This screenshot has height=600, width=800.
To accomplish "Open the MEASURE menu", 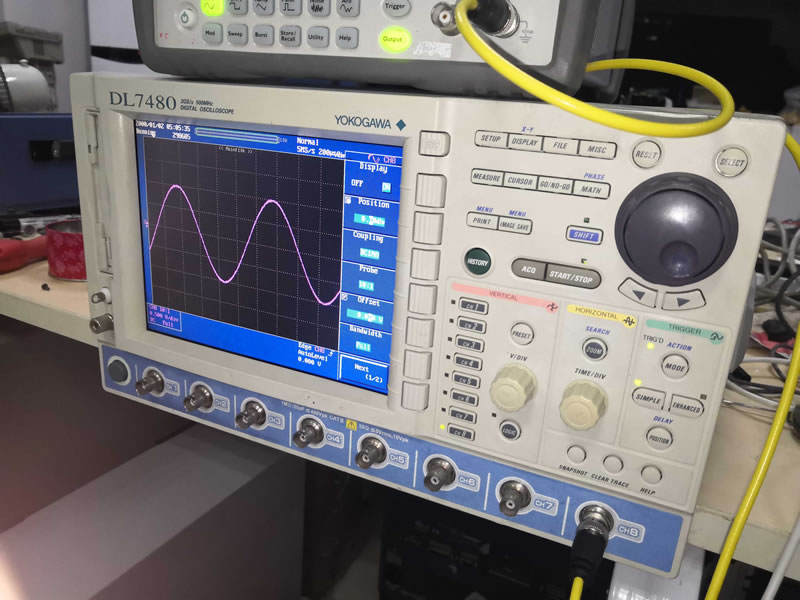I will [486, 177].
